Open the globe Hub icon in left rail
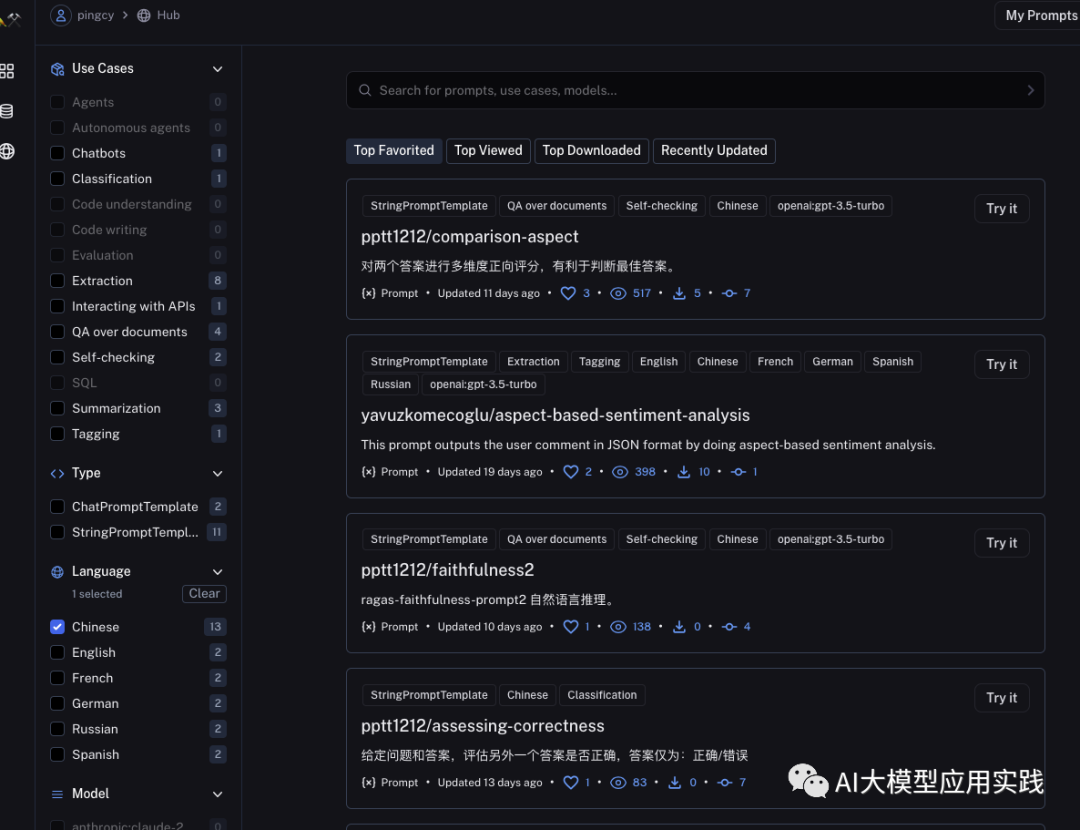This screenshot has height=830, width=1080. click(7, 152)
